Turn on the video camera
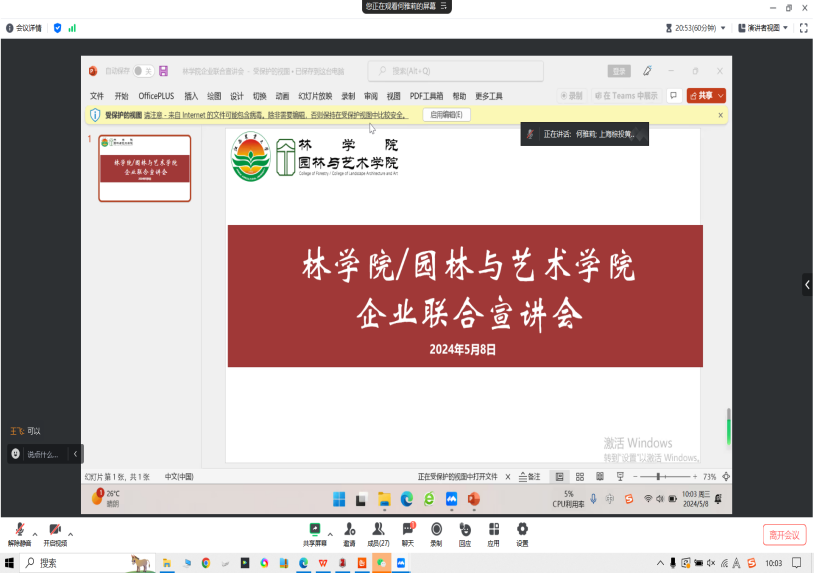Screen dimensions: 814x573 [x=55, y=530]
